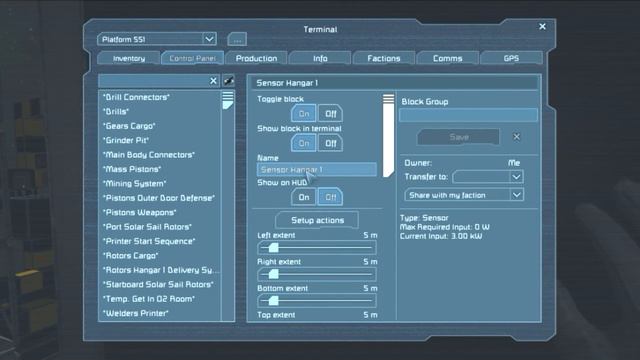Open the Comms tab
Image resolution: width=640 pixels, height=360 pixels.
point(447,58)
